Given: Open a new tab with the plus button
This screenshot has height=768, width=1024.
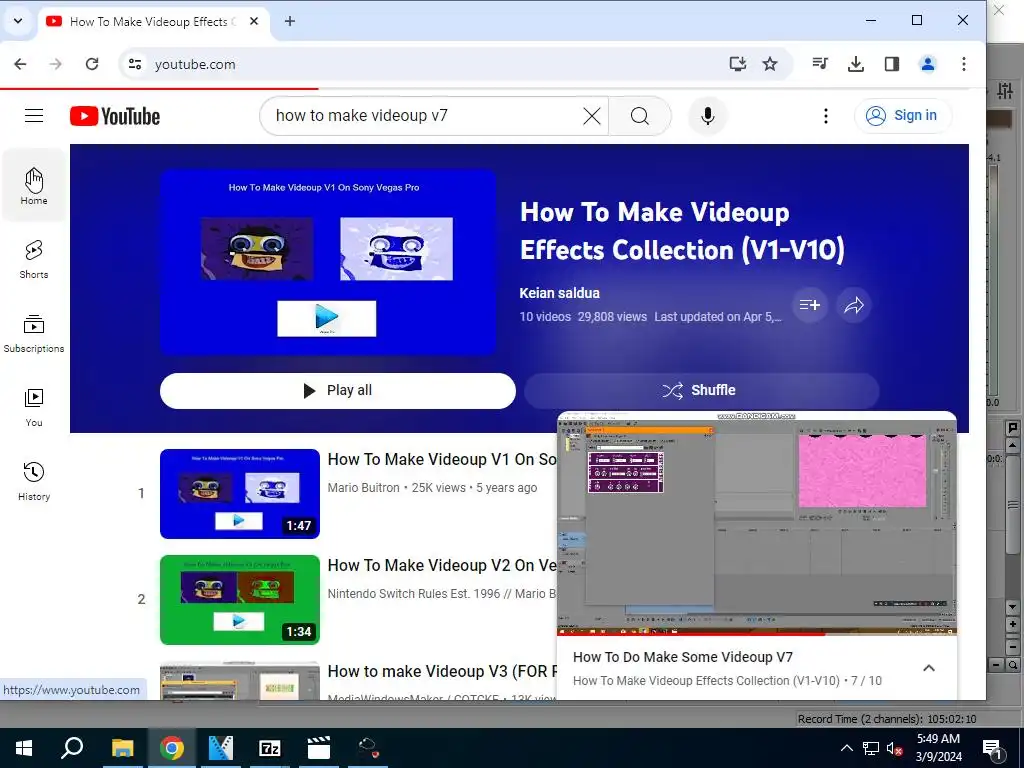Looking at the screenshot, I should pos(290,22).
